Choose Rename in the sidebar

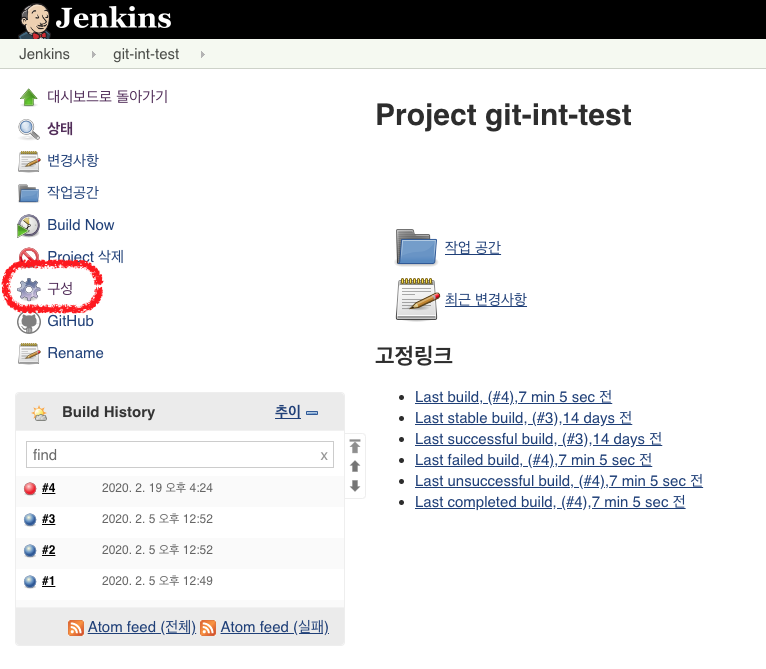click(x=75, y=353)
